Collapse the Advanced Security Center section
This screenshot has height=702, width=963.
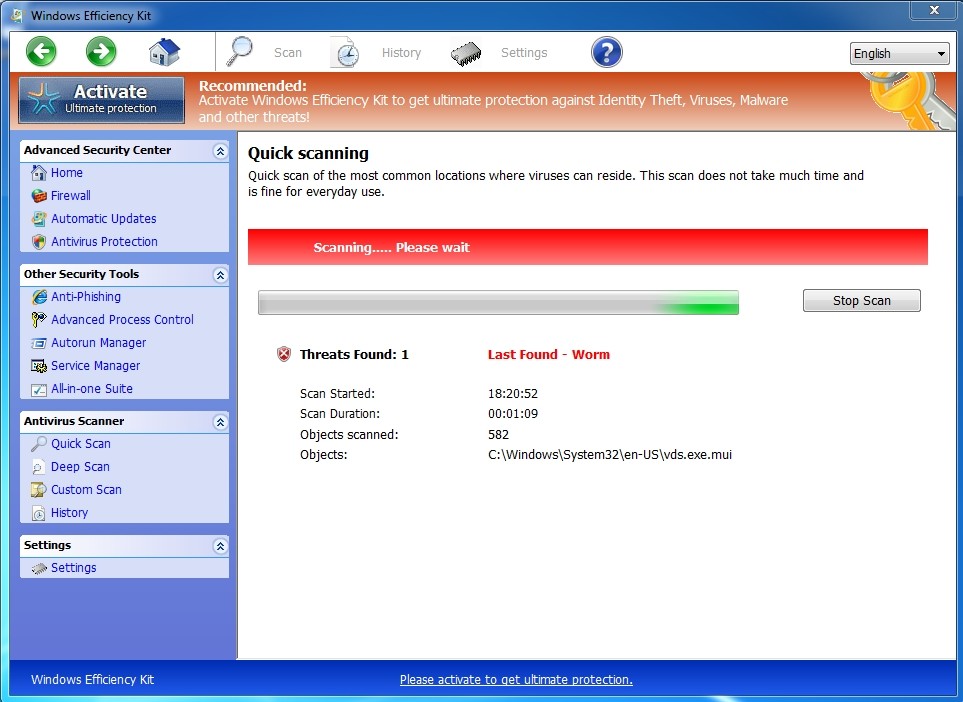220,151
